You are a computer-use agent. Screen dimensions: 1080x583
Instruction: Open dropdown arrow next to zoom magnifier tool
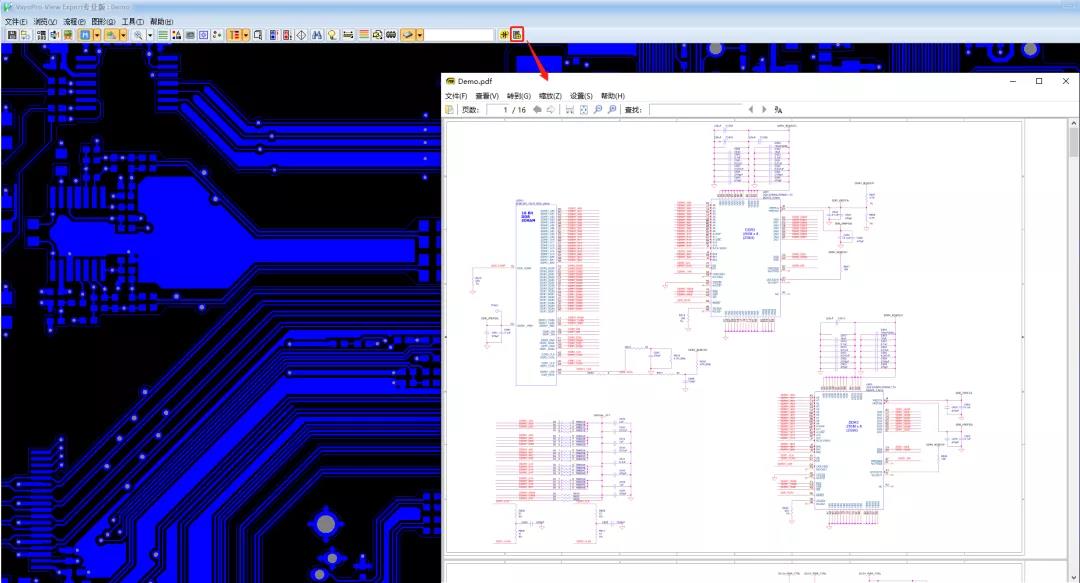[x=150, y=34]
